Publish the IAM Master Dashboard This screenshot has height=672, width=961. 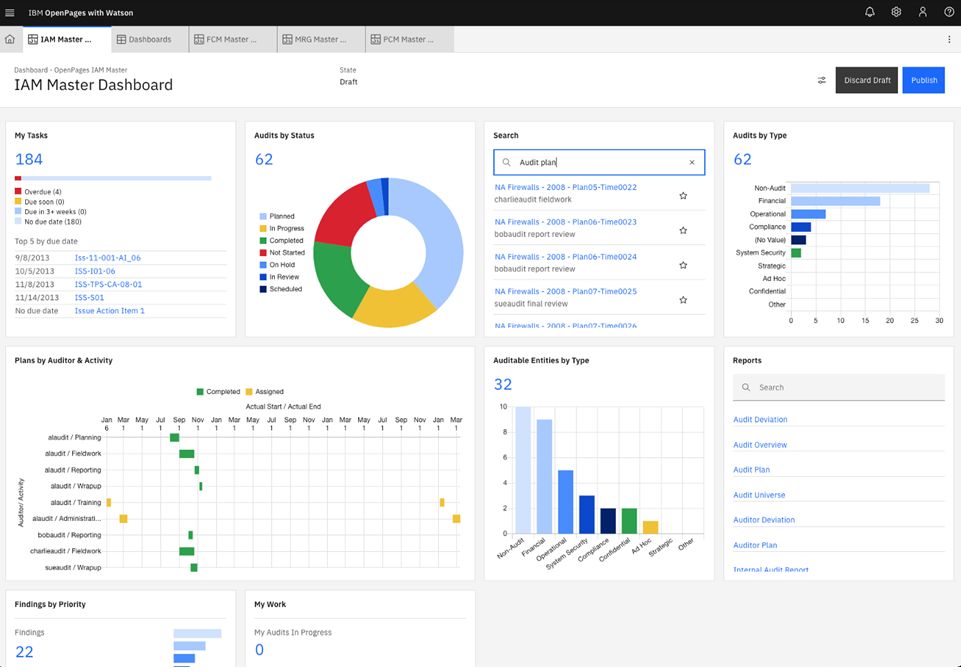pos(923,80)
